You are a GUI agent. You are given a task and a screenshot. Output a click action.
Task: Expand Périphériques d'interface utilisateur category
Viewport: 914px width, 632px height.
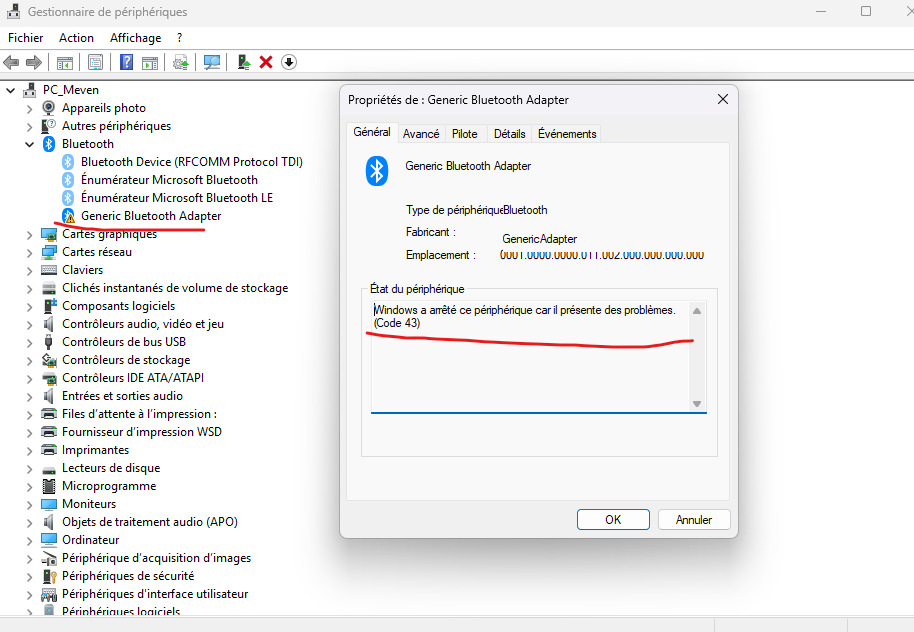tap(30, 595)
